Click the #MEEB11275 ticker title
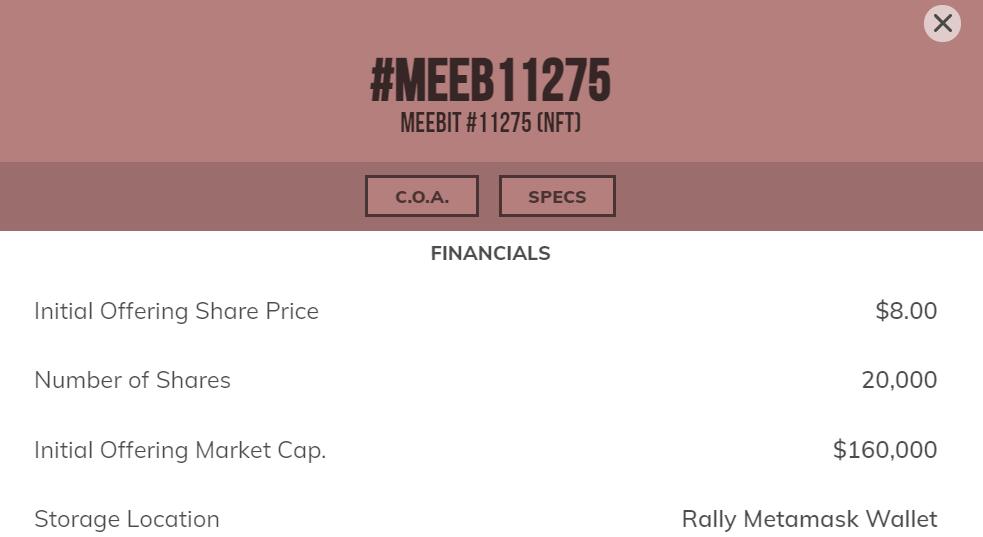Image resolution: width=983 pixels, height=537 pixels. (490, 80)
